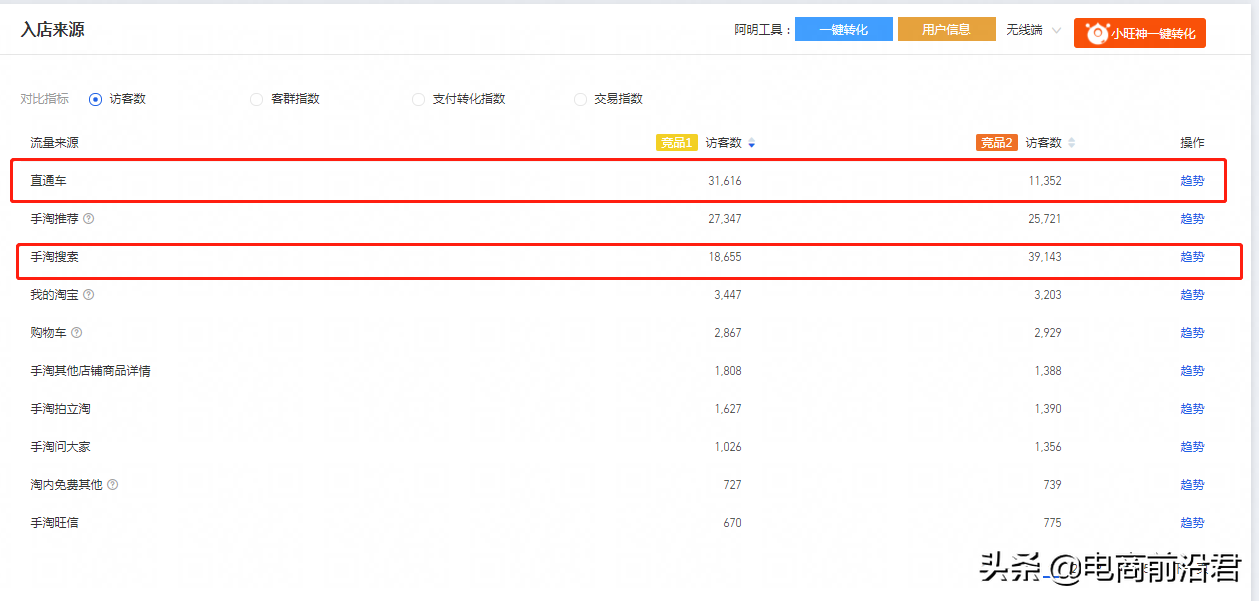Click help icon beside 我的淘宝

coord(89,295)
